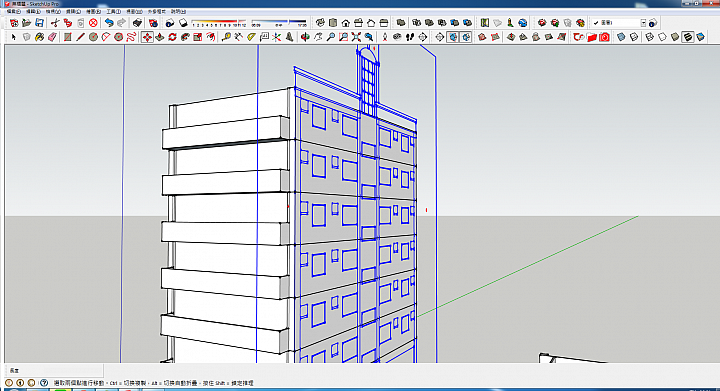The width and height of the screenshot is (720, 391).
Task: Select the Sandbox Drape tool
Action: point(536,37)
